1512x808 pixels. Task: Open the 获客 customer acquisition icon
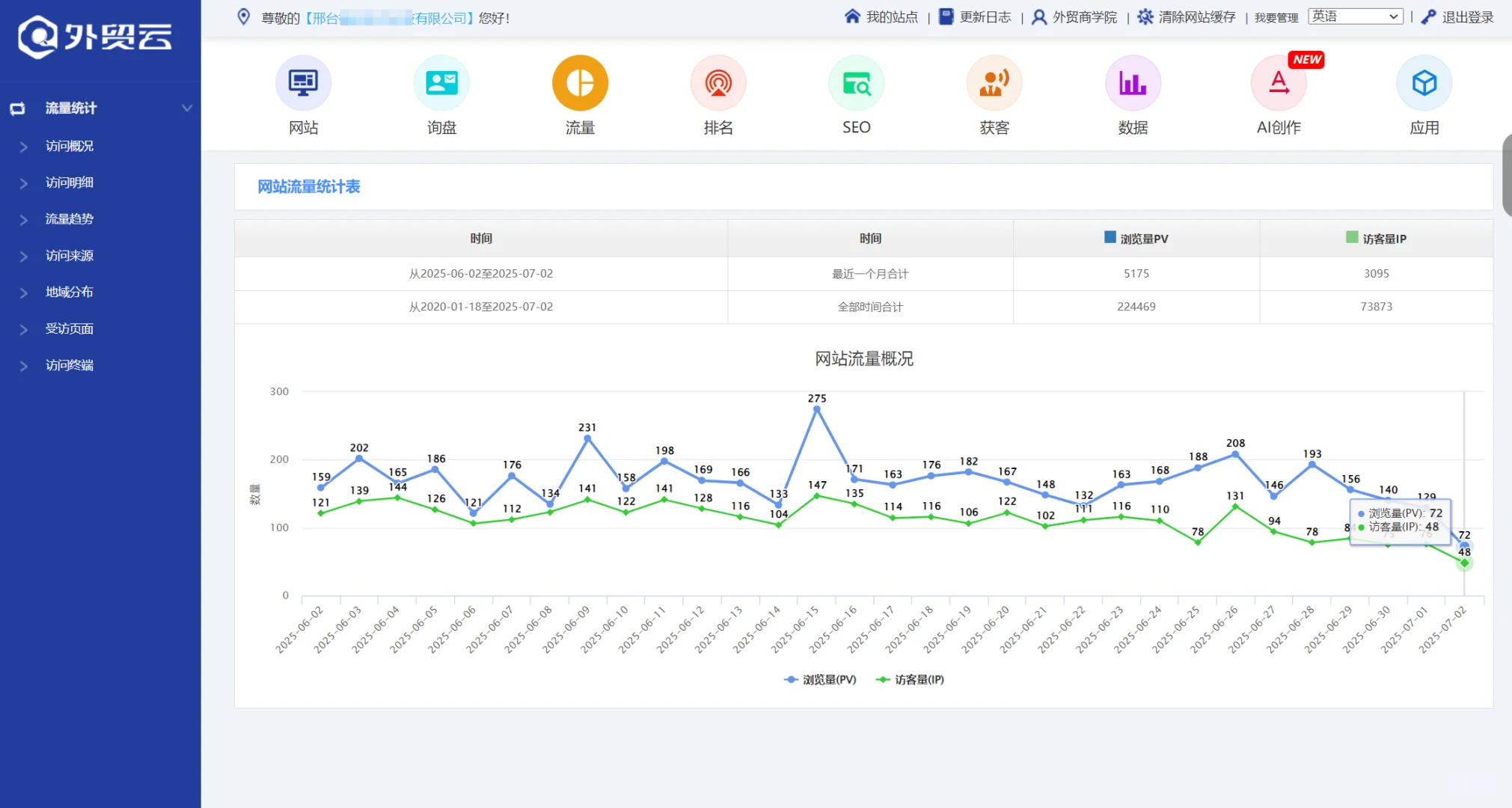pyautogui.click(x=994, y=83)
